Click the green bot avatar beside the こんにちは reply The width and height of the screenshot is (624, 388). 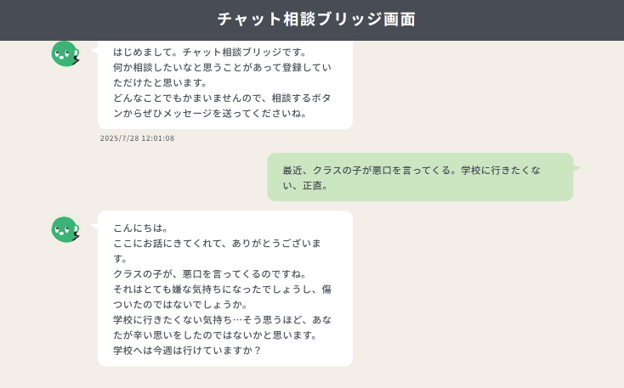coord(65,229)
